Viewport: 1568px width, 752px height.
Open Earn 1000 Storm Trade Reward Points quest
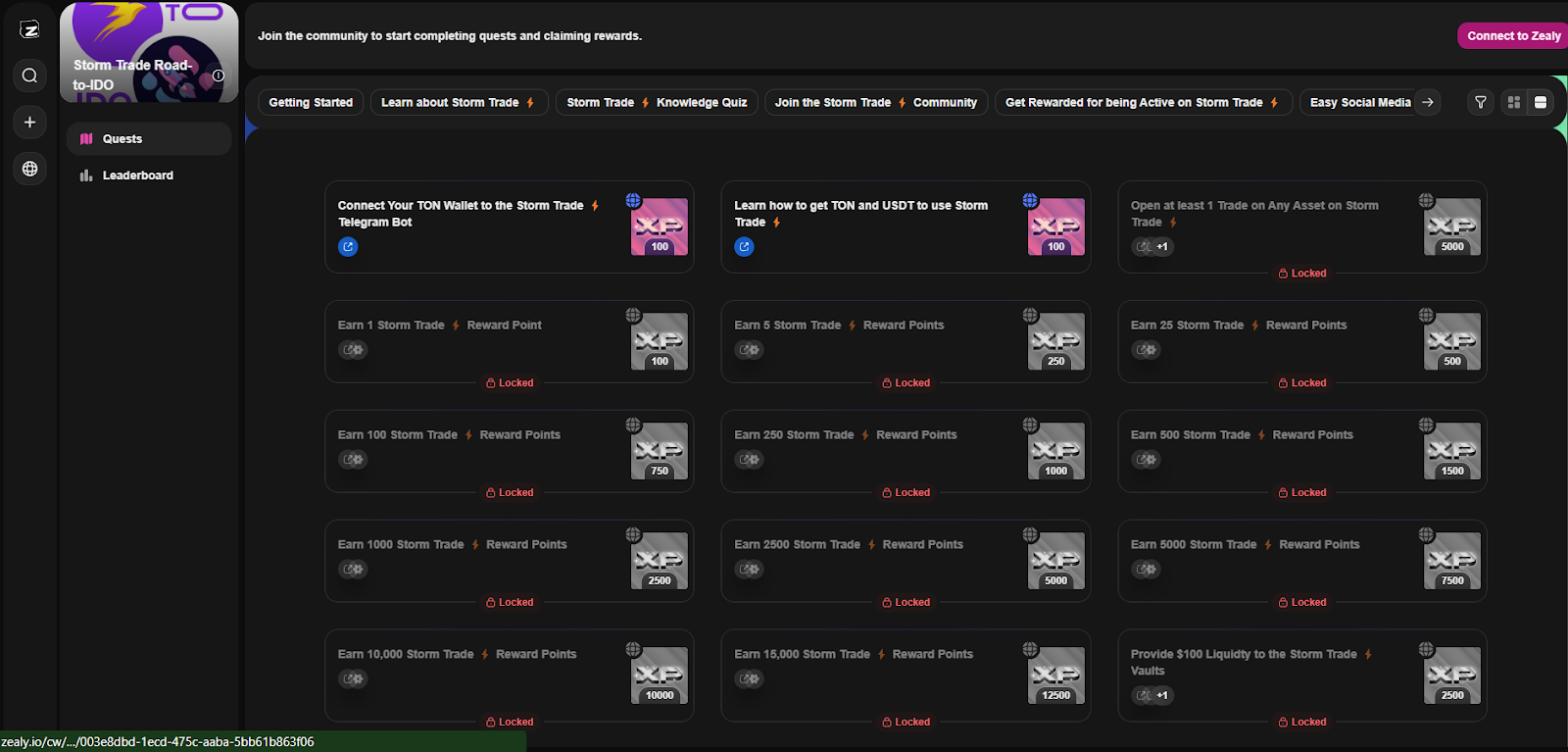(452, 545)
